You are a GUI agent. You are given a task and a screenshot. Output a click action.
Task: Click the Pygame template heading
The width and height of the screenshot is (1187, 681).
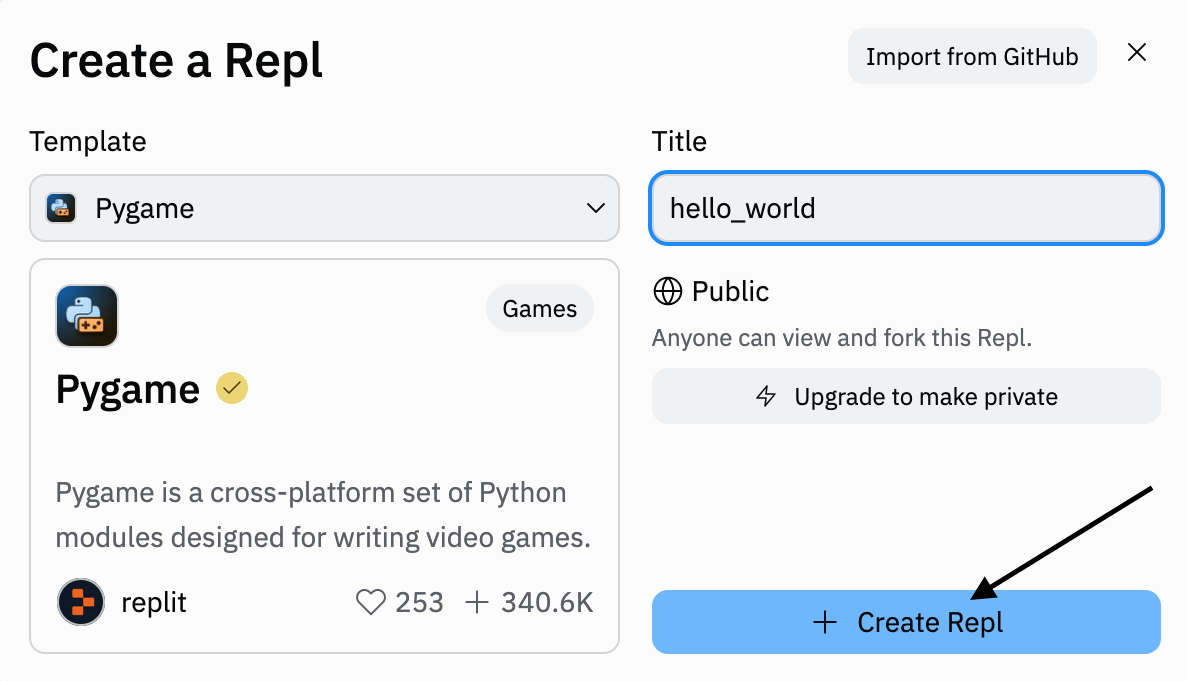(x=128, y=390)
